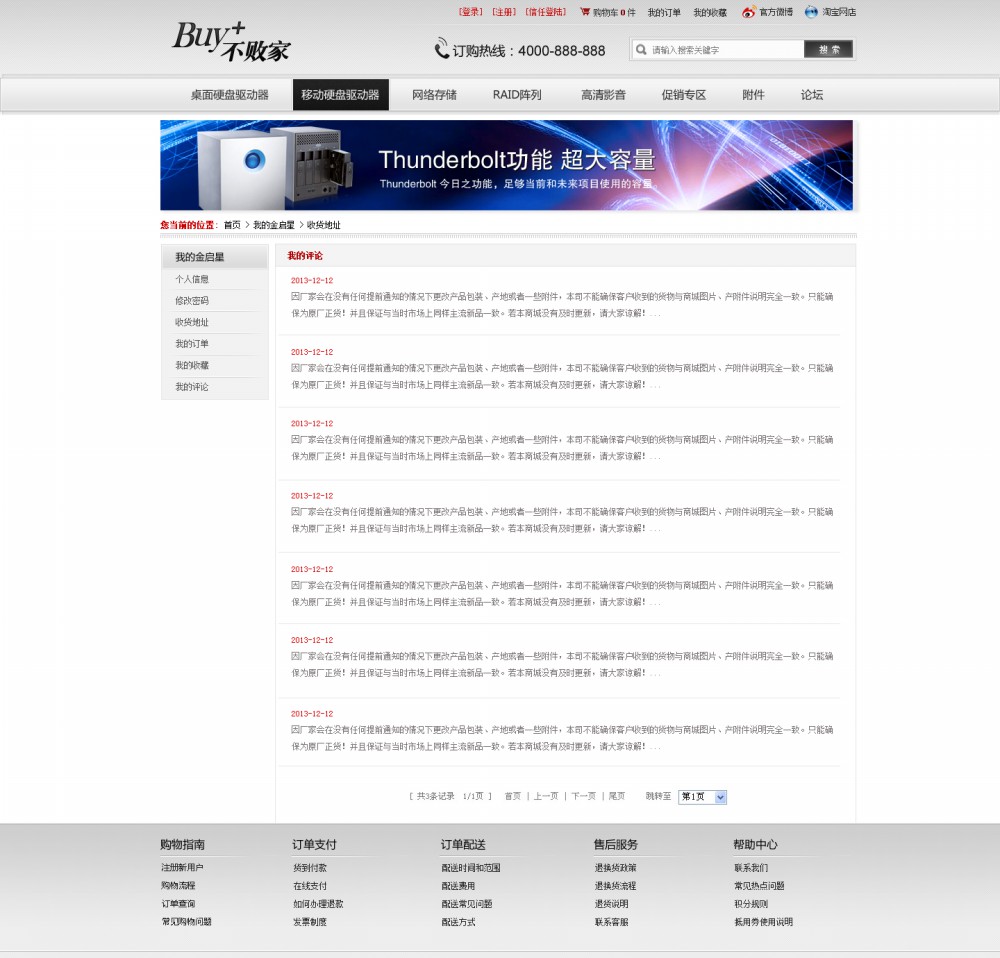Click the Buy+ 不败家 logo
The image size is (1000, 958).
231,42
